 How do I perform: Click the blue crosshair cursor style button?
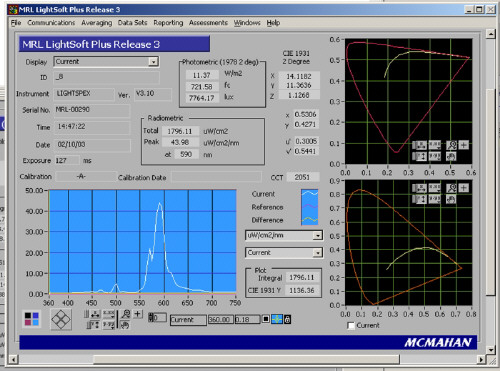pyautogui.click(x=277, y=319)
